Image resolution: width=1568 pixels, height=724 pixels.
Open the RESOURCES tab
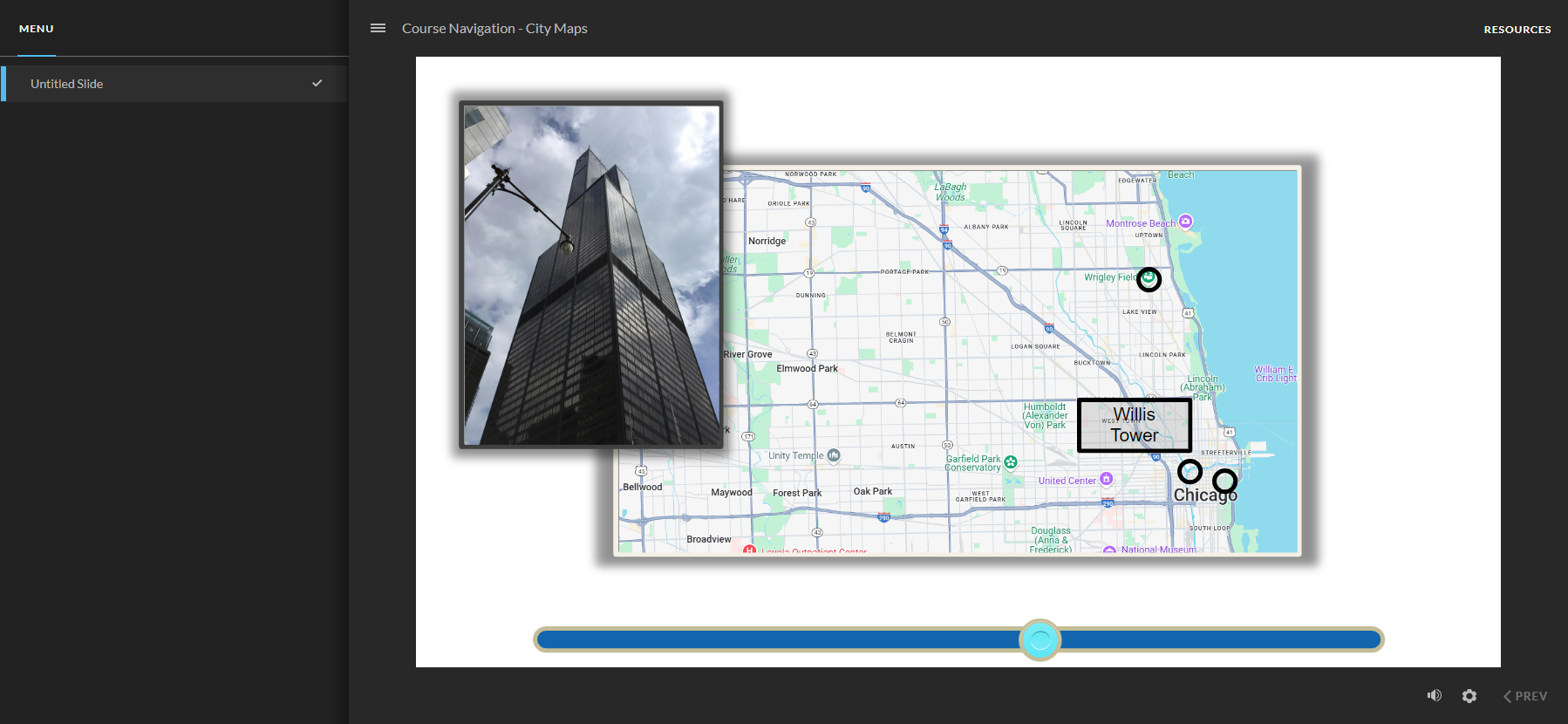point(1517,29)
